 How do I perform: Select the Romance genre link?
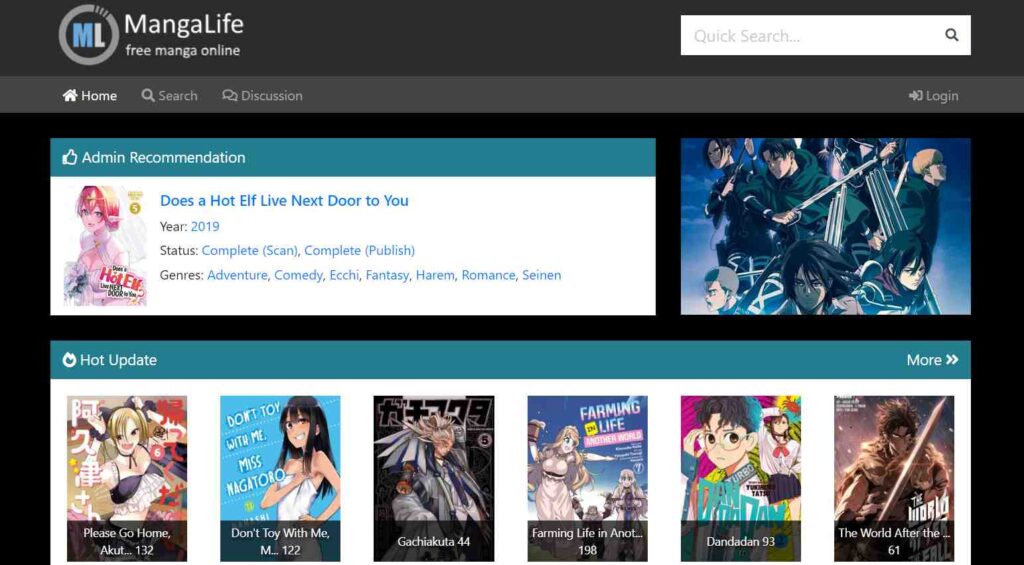pyautogui.click(x=488, y=275)
